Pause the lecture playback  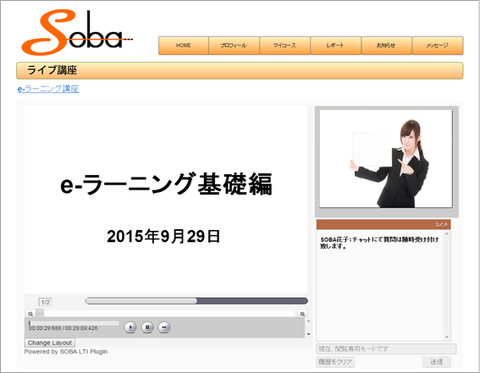coord(147,327)
